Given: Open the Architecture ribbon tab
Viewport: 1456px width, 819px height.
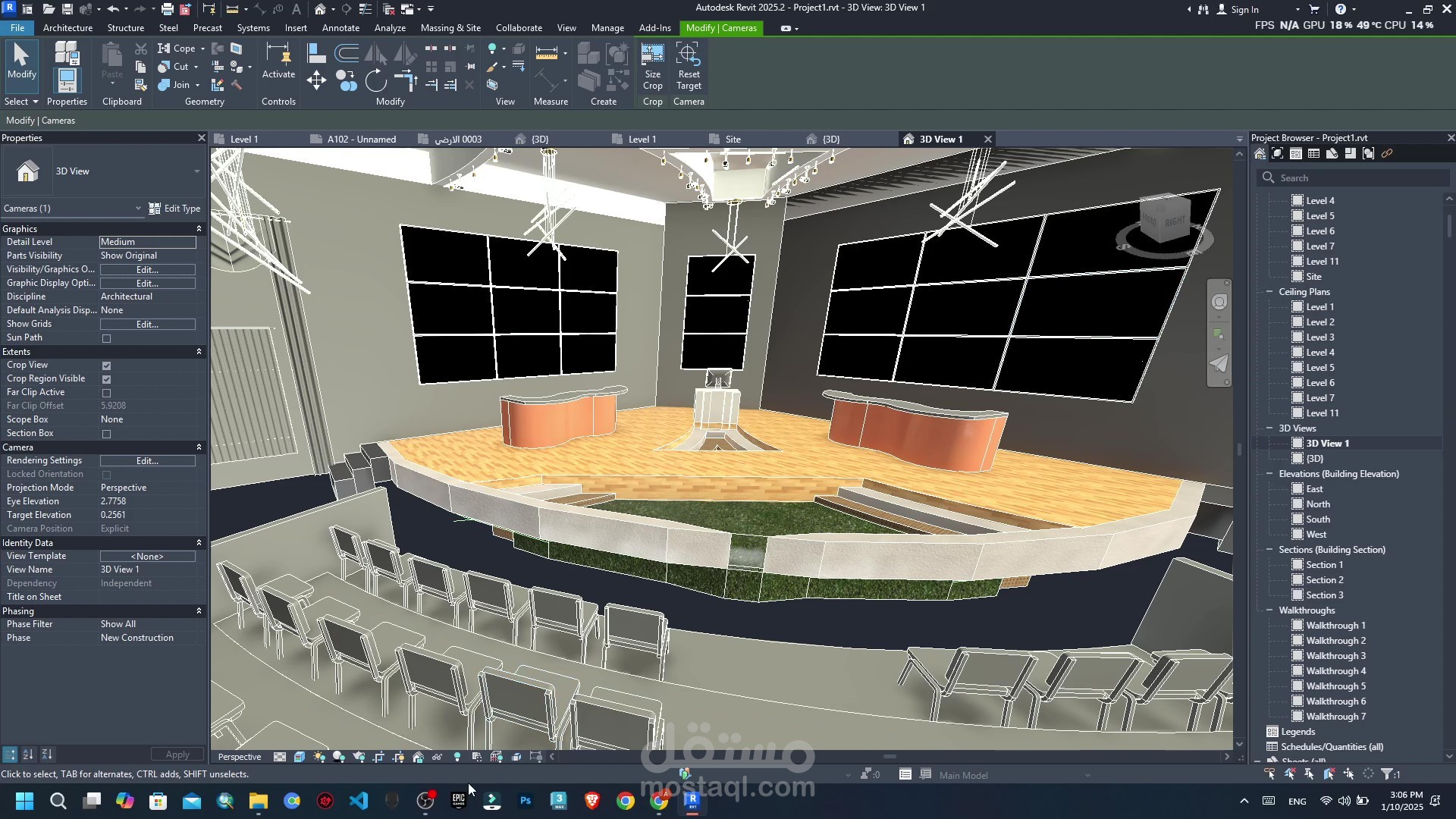Looking at the screenshot, I should pyautogui.click(x=67, y=28).
